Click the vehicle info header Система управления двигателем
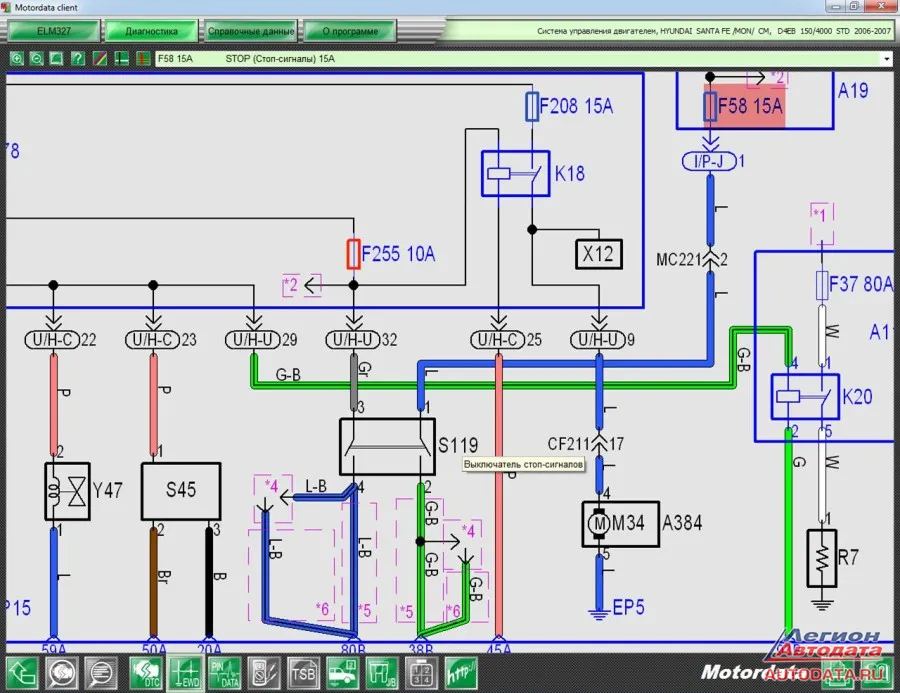Viewport: 900px width, 693px height. 714,31
